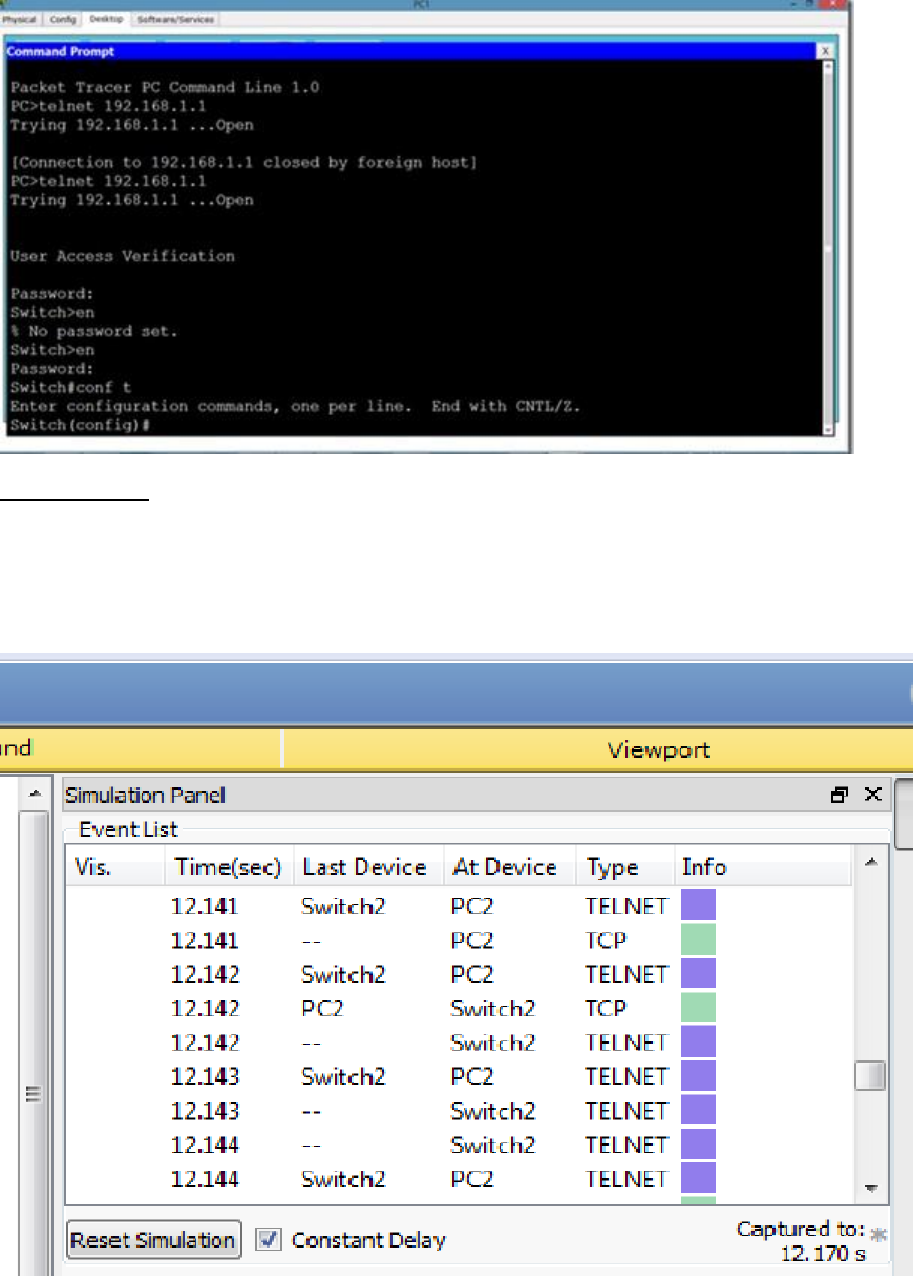The image size is (913, 1276).
Task: Sort by the Time(sec) column header
Action: pos(229,867)
